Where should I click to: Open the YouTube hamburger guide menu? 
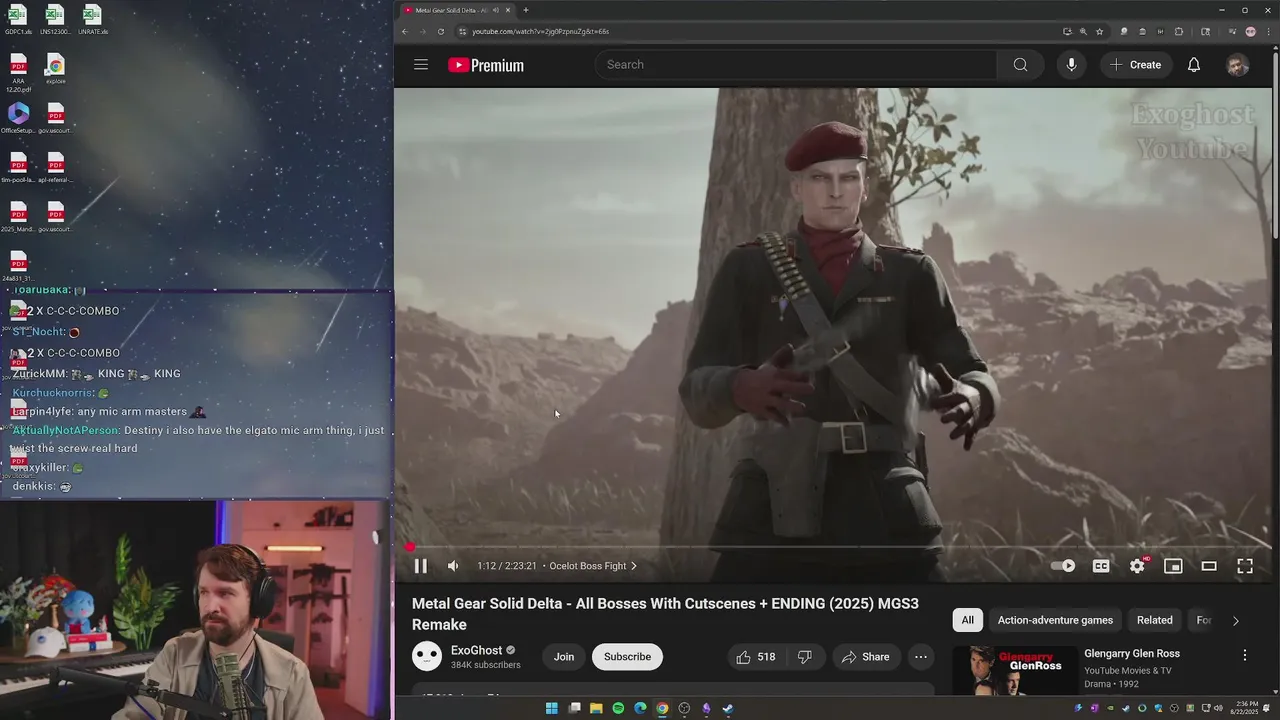[x=421, y=65]
